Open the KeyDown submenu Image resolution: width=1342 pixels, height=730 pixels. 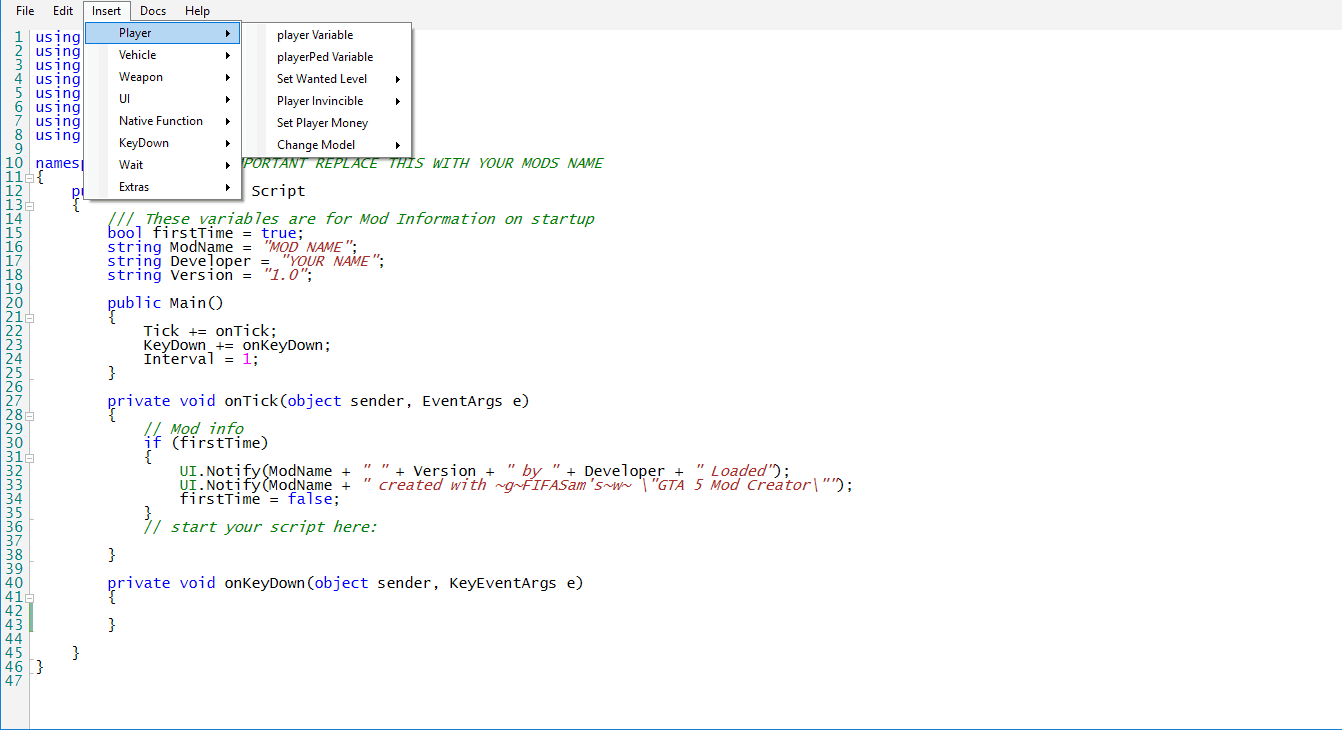point(163,143)
